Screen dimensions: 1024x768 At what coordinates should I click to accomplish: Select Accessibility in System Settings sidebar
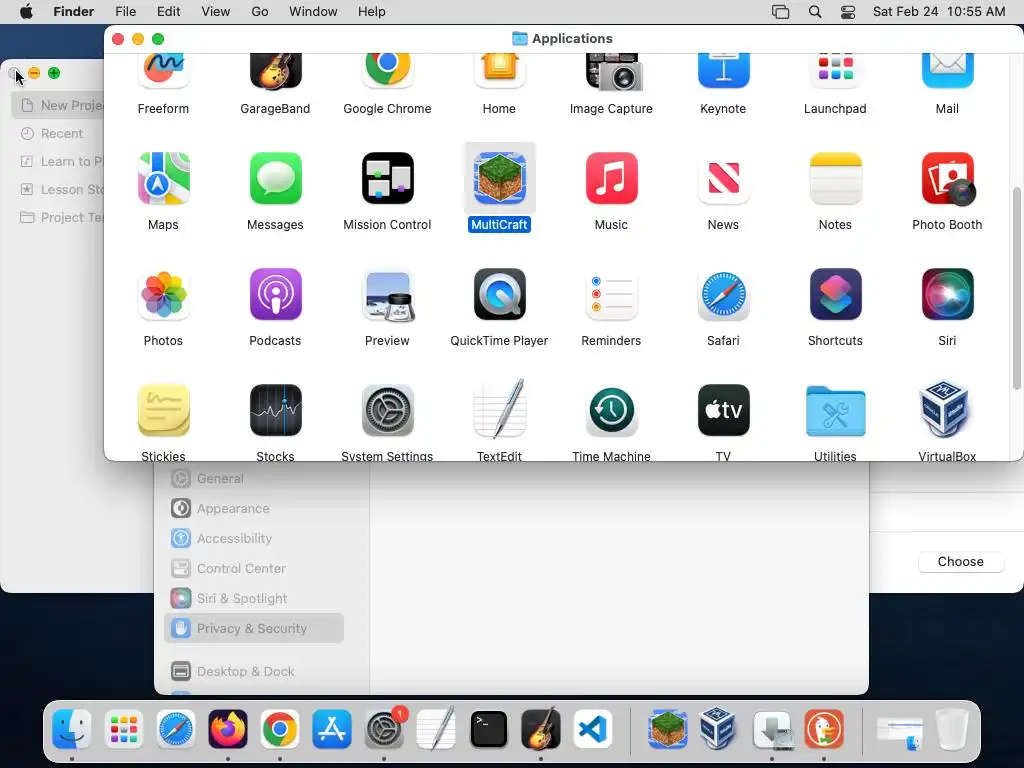[253, 538]
